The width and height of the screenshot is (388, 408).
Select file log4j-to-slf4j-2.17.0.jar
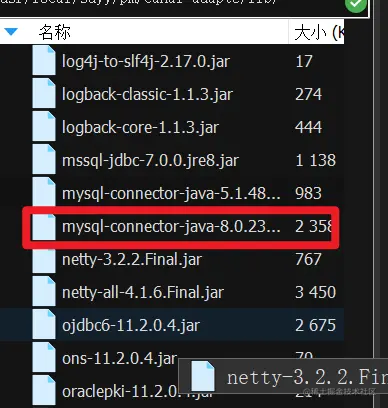[146, 61]
